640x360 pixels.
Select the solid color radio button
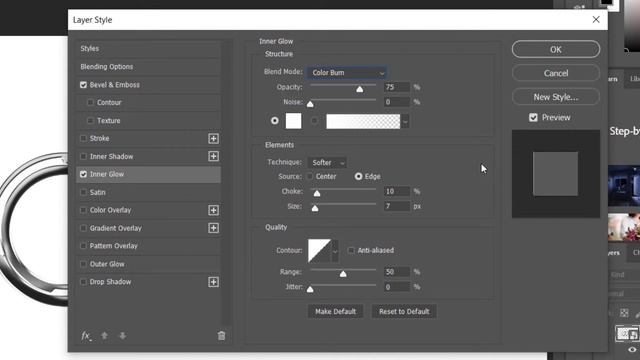pyautogui.click(x=275, y=121)
